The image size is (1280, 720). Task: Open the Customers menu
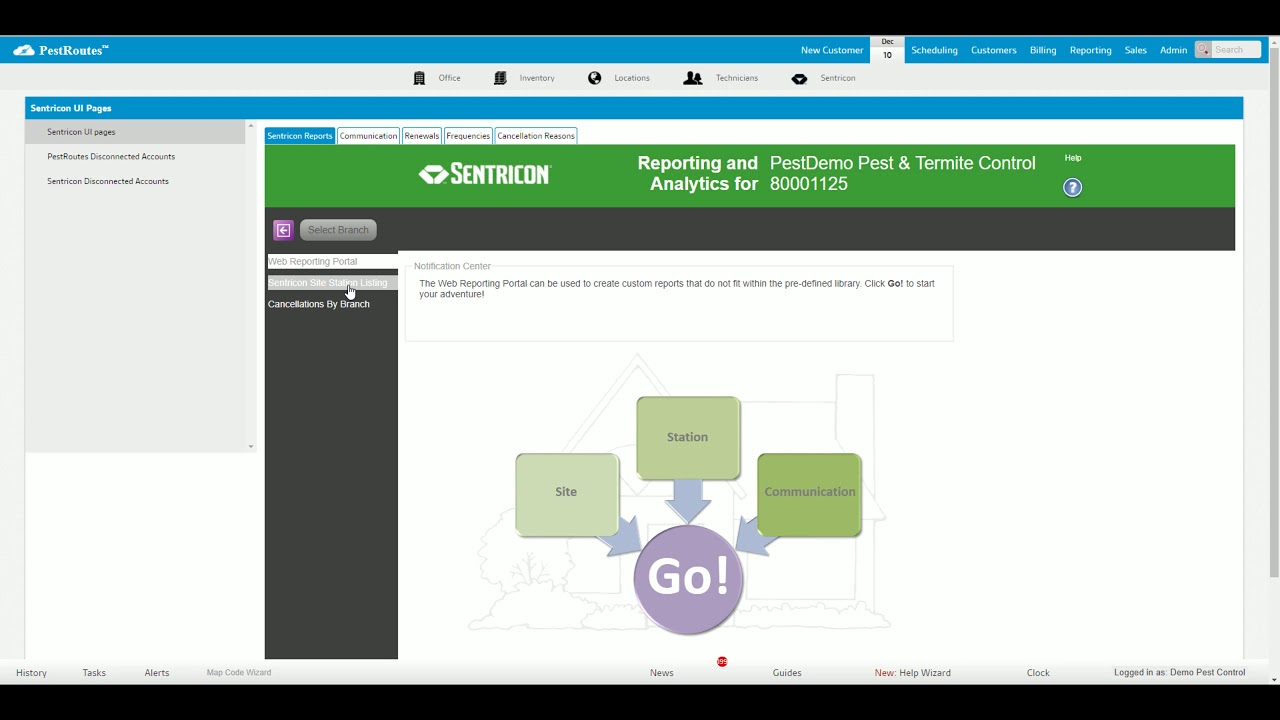point(994,50)
